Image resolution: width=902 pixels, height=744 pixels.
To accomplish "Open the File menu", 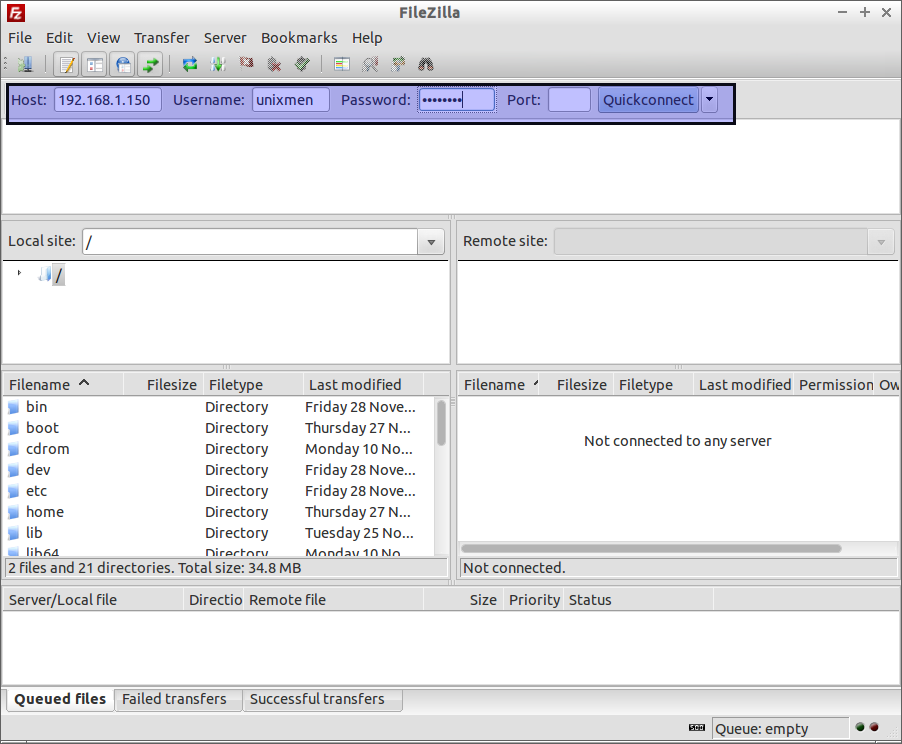I will coord(20,38).
